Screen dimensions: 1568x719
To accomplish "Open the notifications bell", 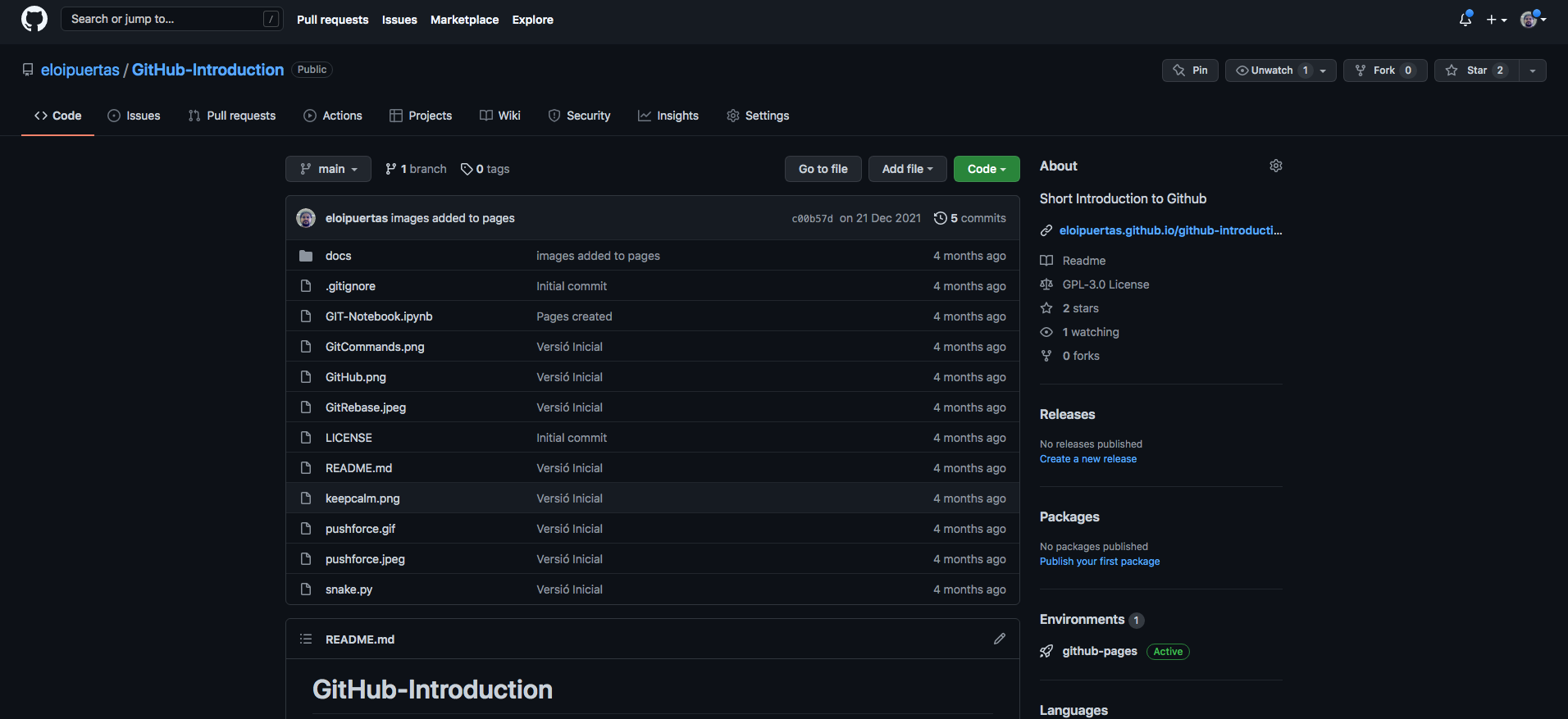I will [x=1465, y=20].
